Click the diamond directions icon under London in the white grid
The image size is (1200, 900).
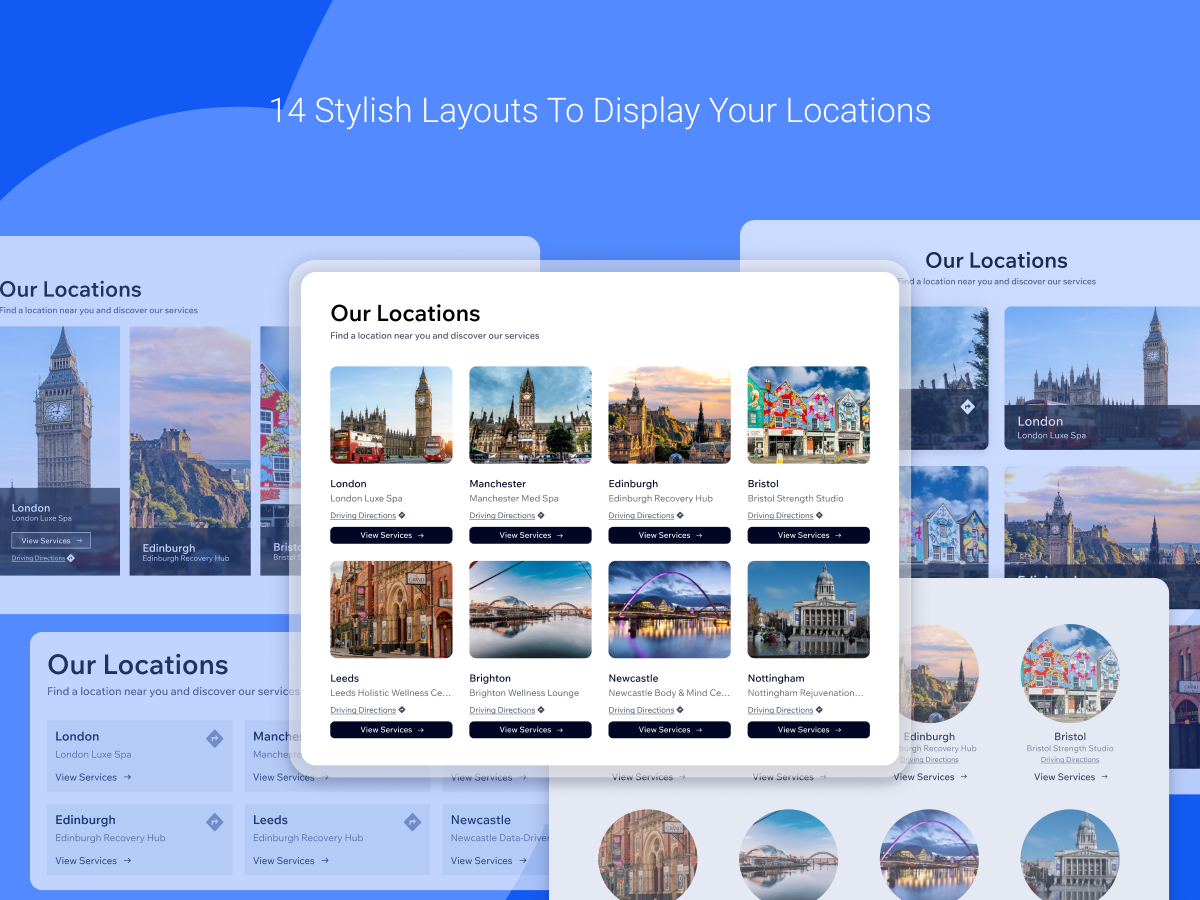(x=402, y=516)
